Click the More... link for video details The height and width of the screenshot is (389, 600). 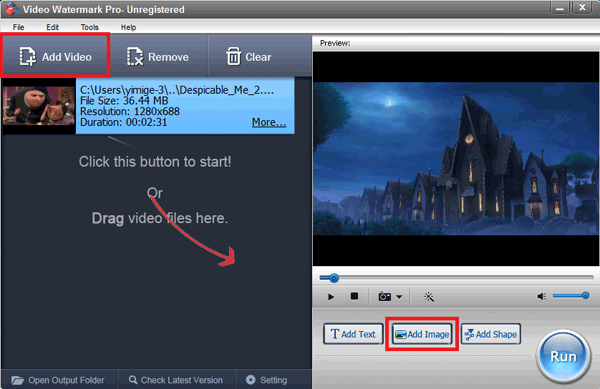269,122
